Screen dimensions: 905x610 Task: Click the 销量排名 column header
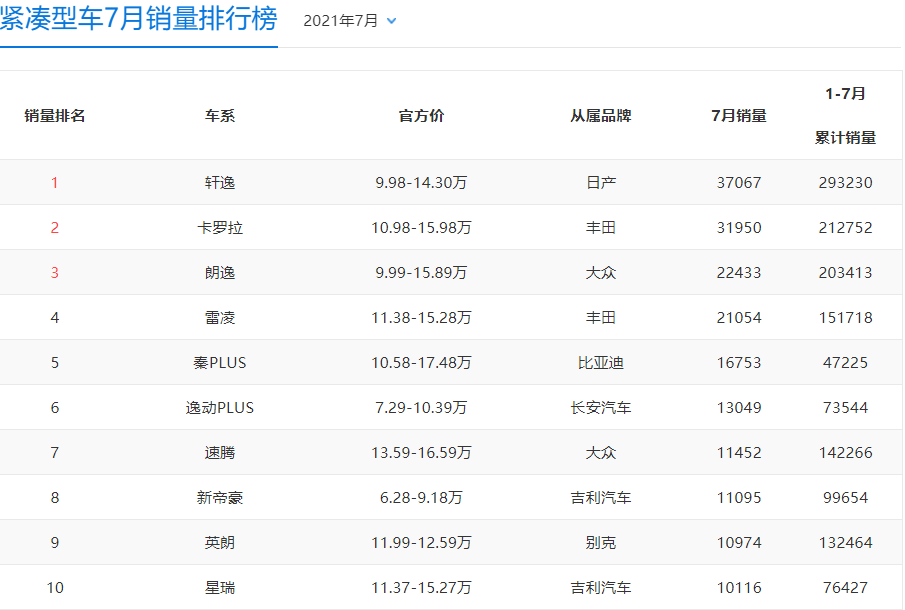[x=55, y=115]
